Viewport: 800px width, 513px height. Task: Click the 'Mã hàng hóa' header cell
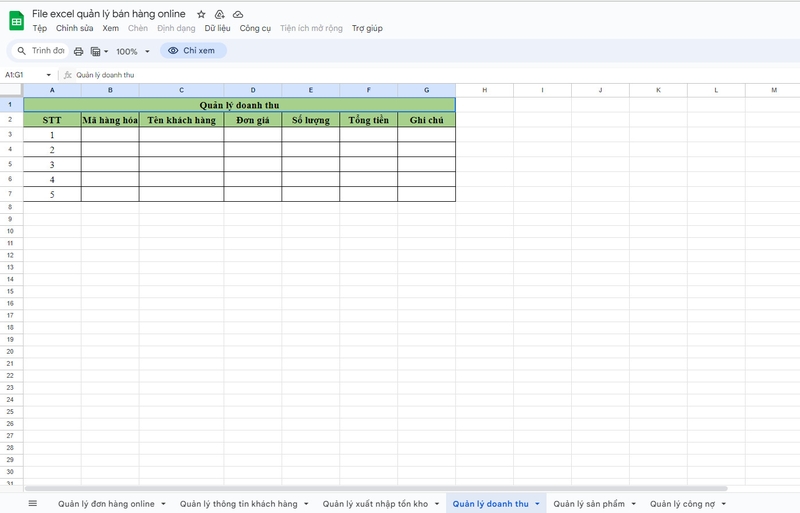tap(110, 120)
